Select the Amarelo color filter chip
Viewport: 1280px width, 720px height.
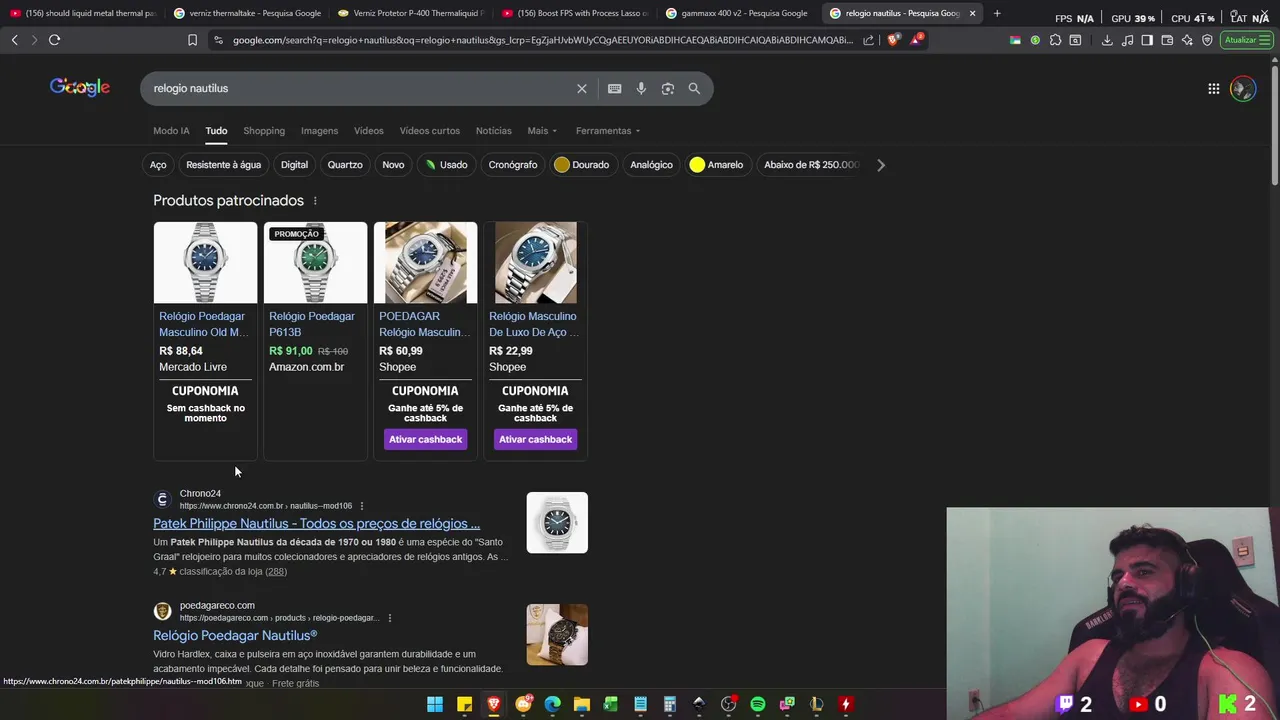(718, 165)
